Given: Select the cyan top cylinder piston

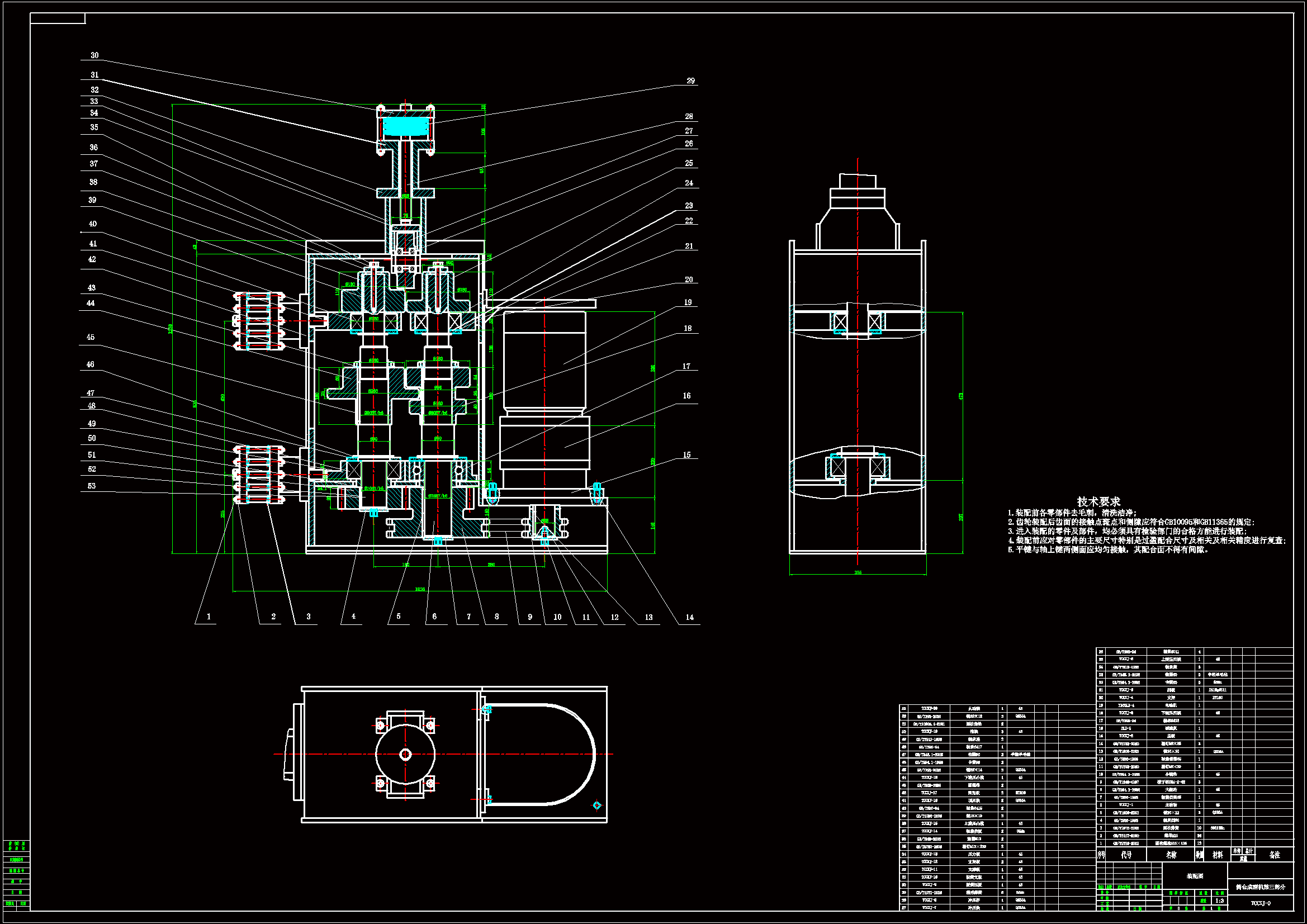Looking at the screenshot, I should tap(405, 126).
